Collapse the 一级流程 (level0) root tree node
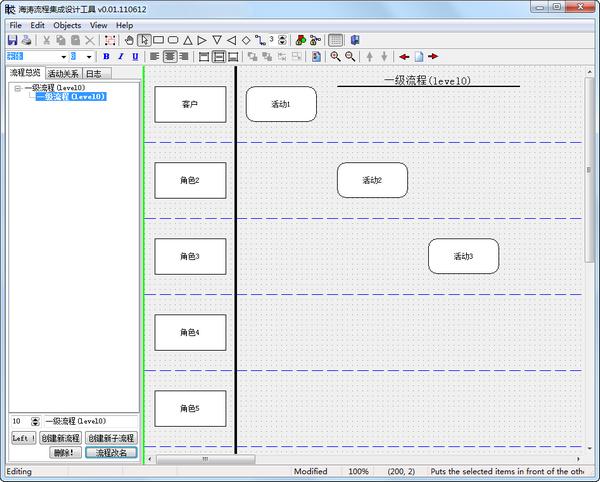 coord(17,88)
